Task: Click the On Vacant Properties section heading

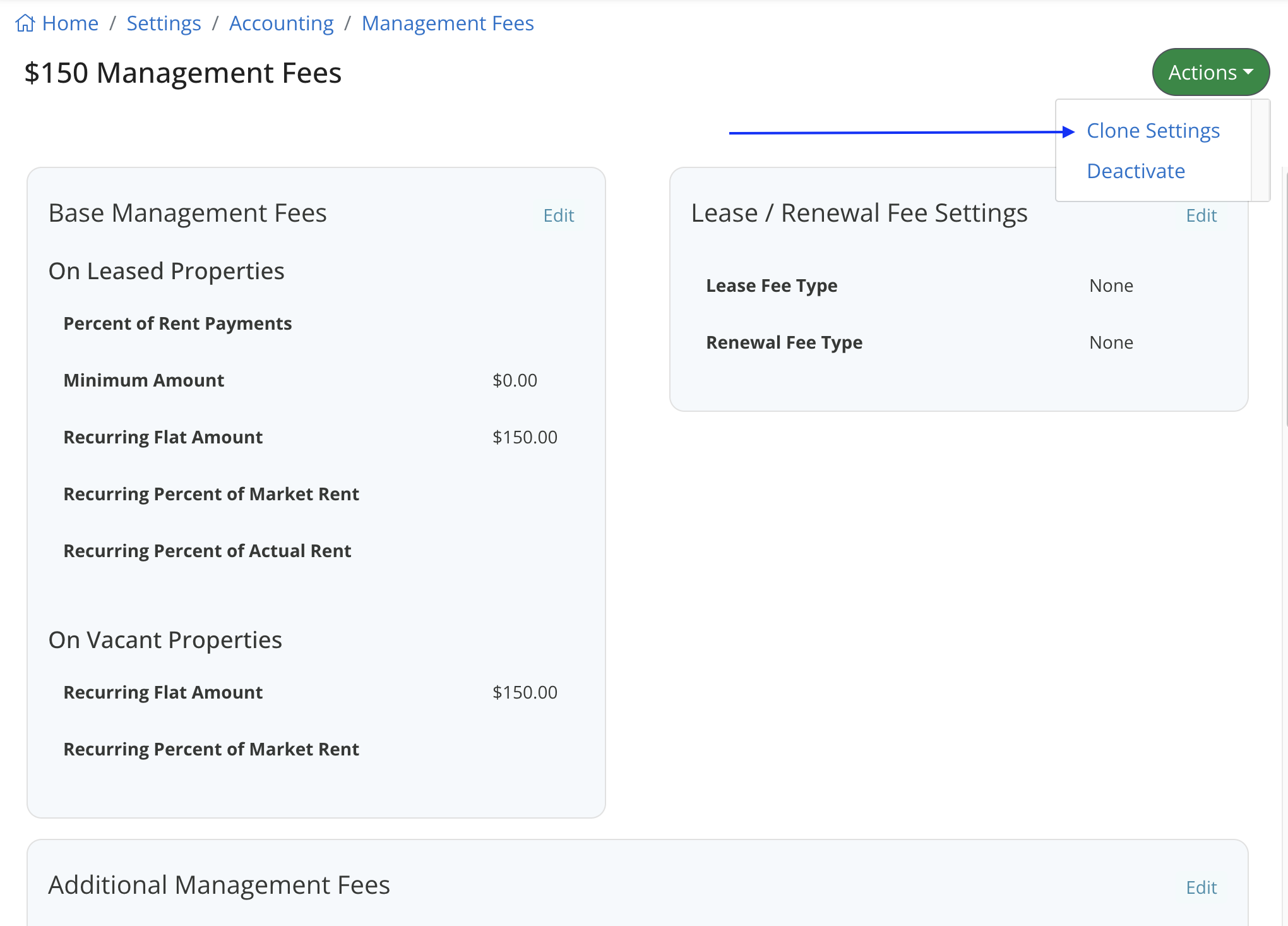Action: click(x=165, y=639)
